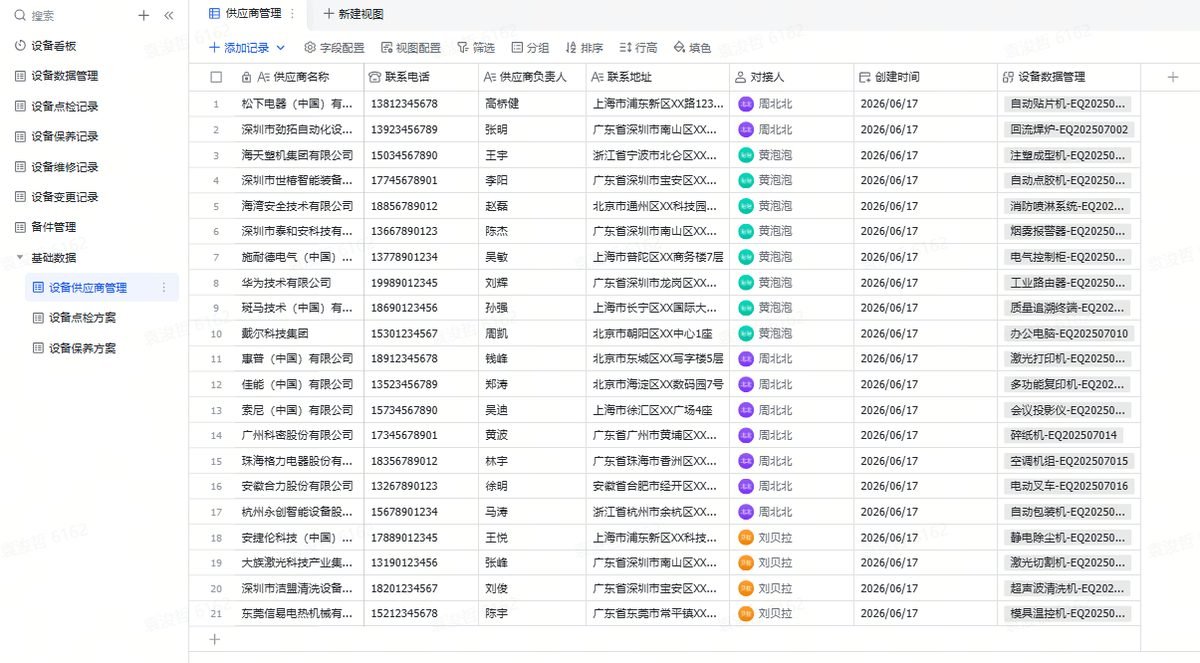1200x663 pixels.
Task: Click the 对接人 column header
Action: (791, 77)
